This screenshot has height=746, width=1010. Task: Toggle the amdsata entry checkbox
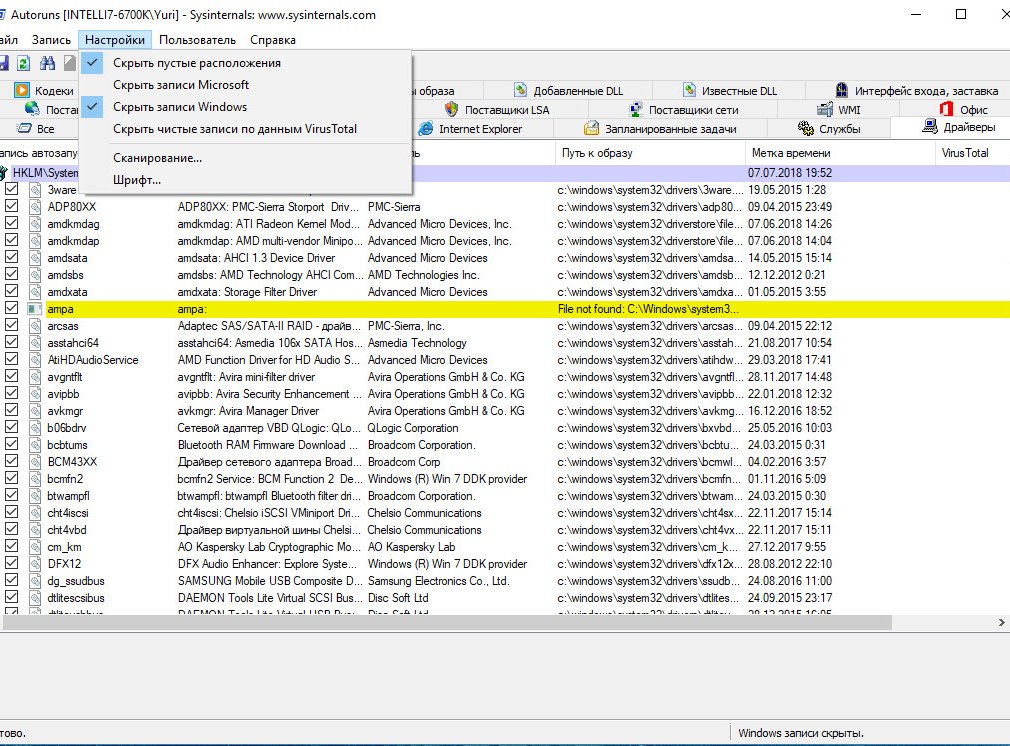11,257
